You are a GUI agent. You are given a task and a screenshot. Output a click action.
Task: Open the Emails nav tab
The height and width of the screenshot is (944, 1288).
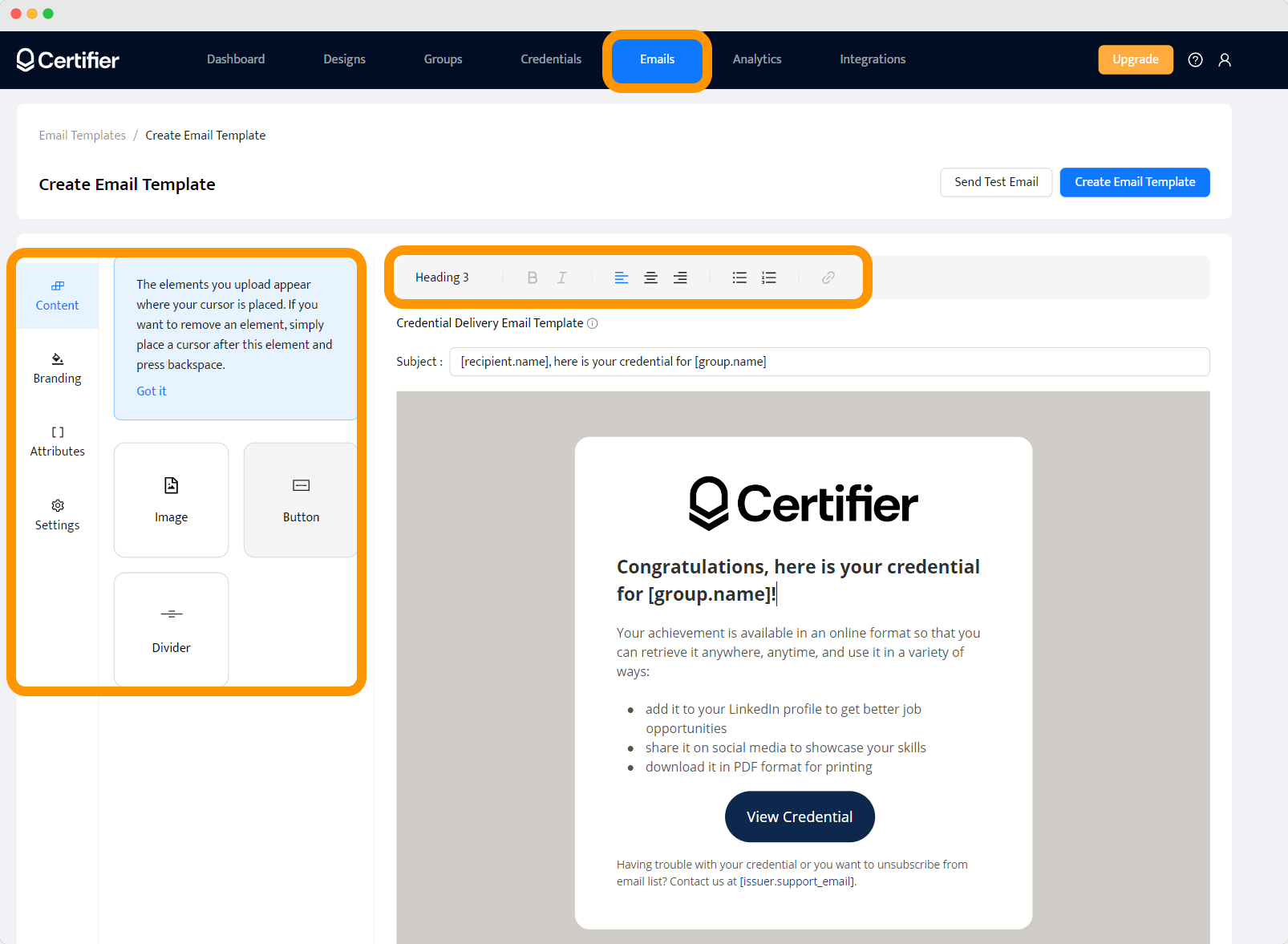tap(657, 60)
